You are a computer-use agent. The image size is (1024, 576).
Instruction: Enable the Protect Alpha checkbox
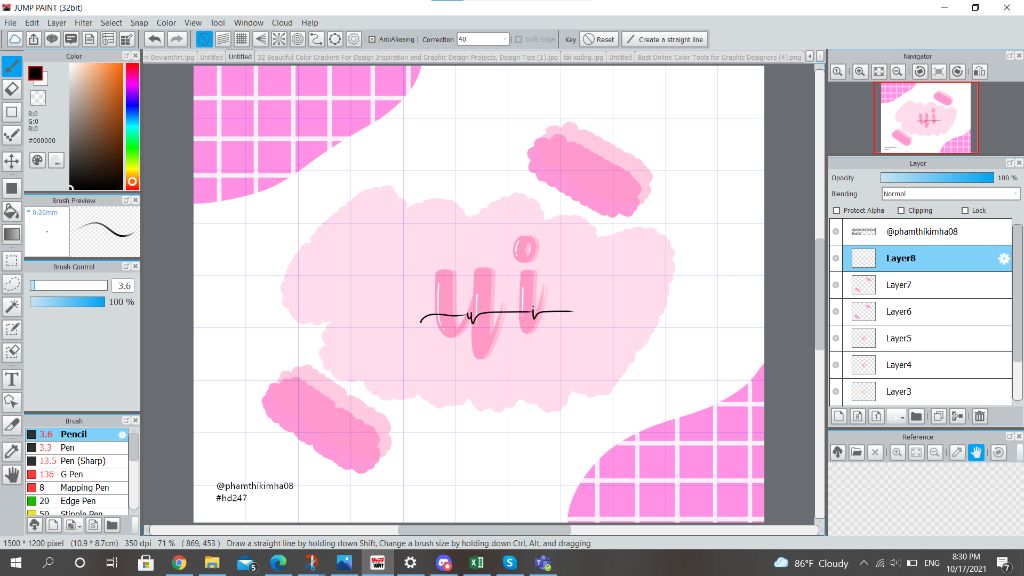click(x=837, y=210)
